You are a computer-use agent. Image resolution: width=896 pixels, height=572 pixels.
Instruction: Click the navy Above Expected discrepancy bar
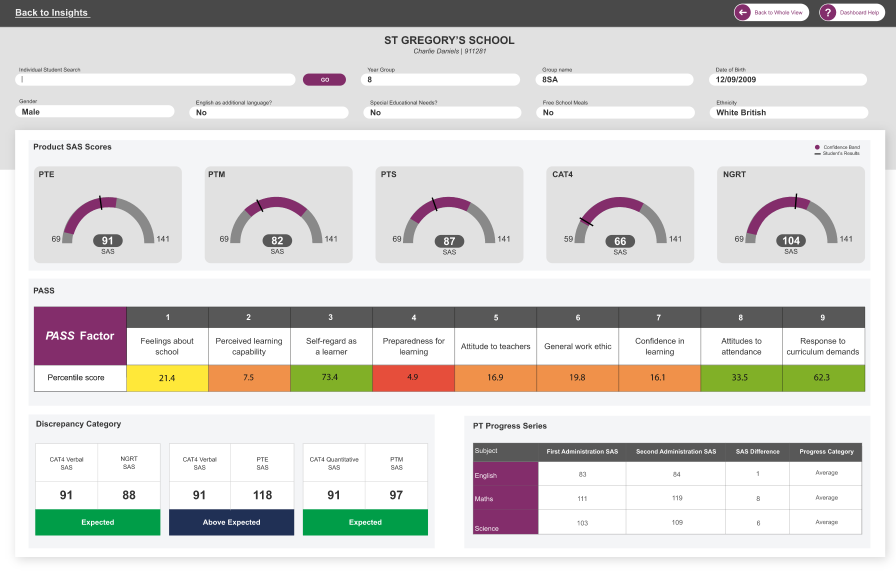tap(232, 522)
